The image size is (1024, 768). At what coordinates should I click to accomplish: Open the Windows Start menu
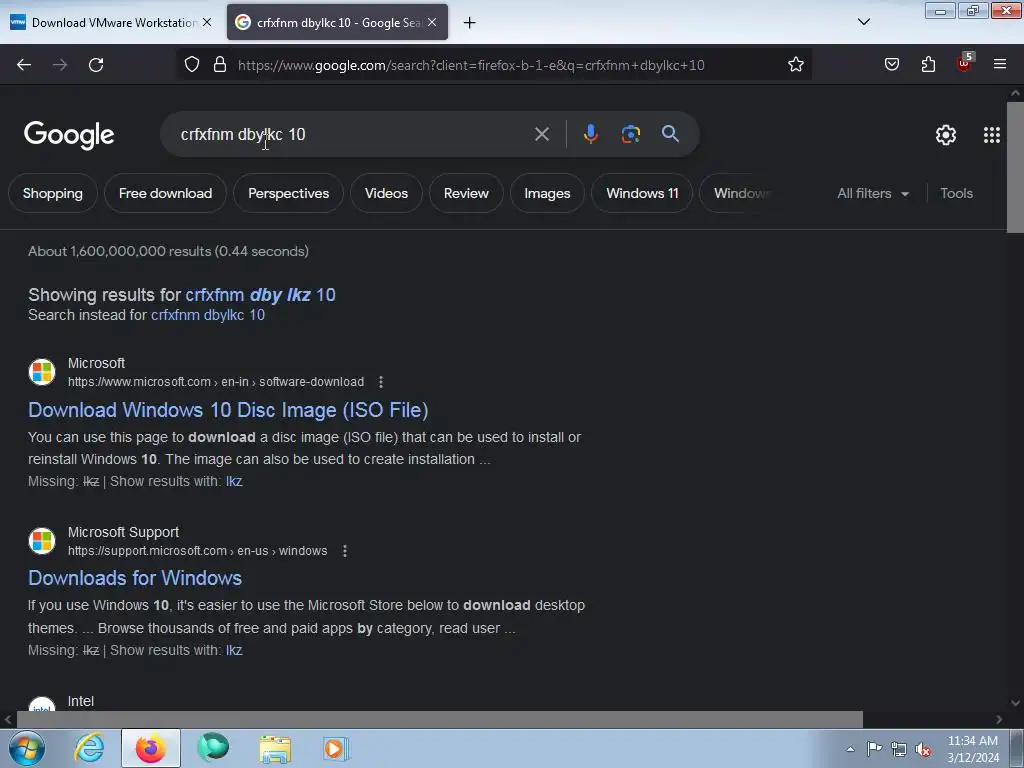(26, 748)
